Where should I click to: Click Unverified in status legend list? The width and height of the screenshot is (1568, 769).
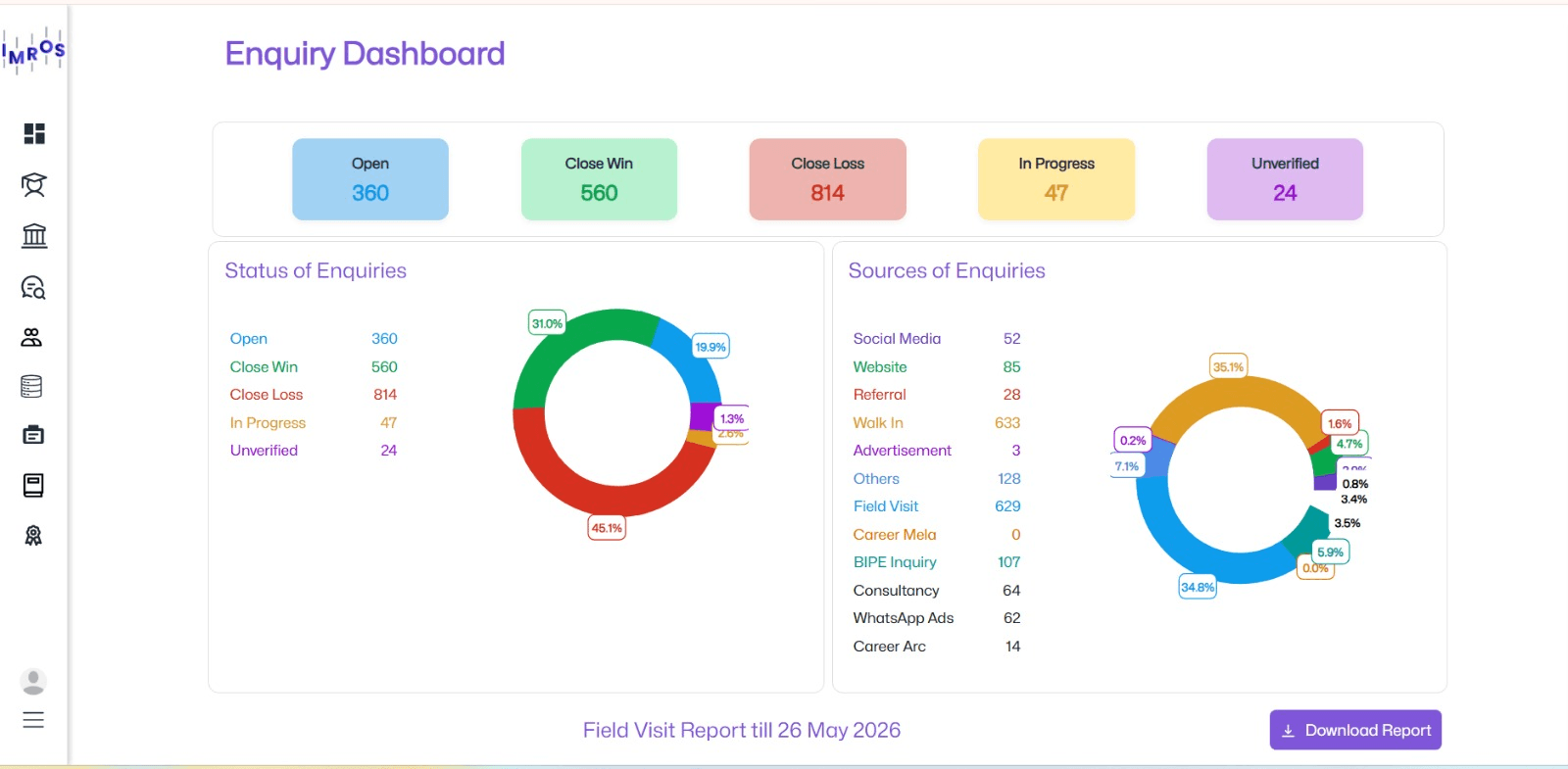[264, 451]
